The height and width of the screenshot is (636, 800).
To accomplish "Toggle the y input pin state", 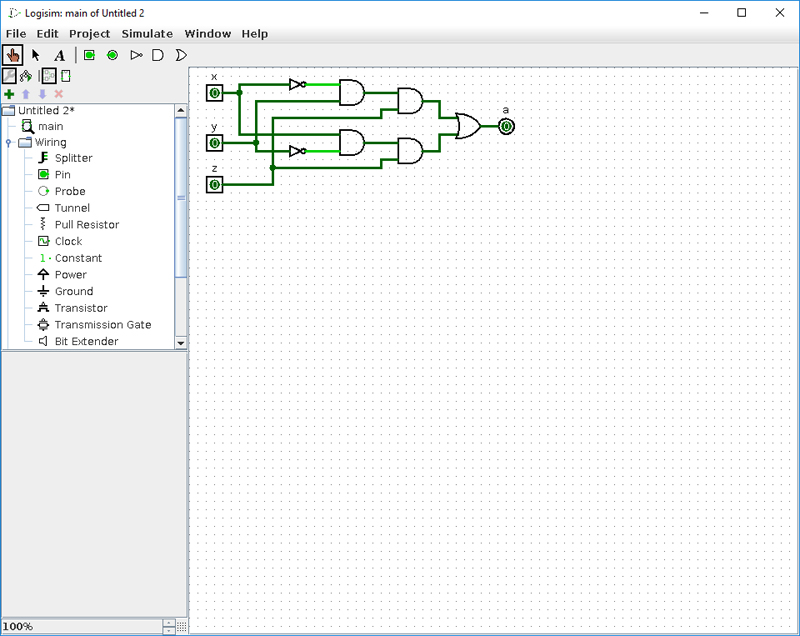I will click(x=214, y=142).
